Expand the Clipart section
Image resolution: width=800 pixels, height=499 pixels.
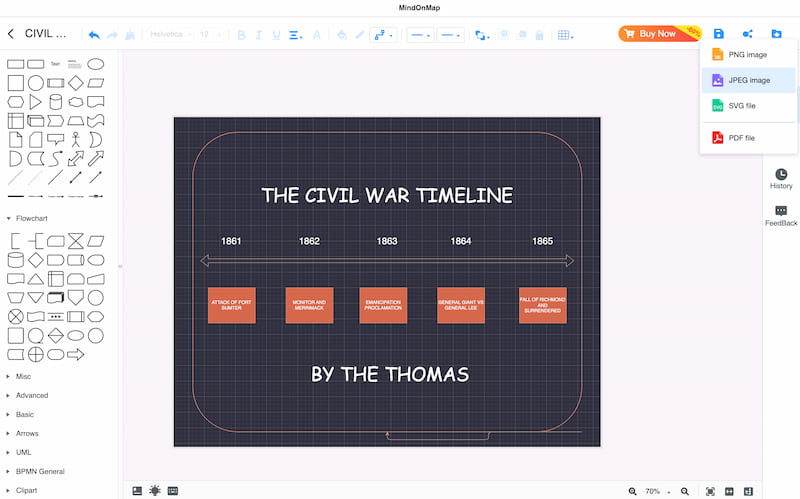pos(23,490)
